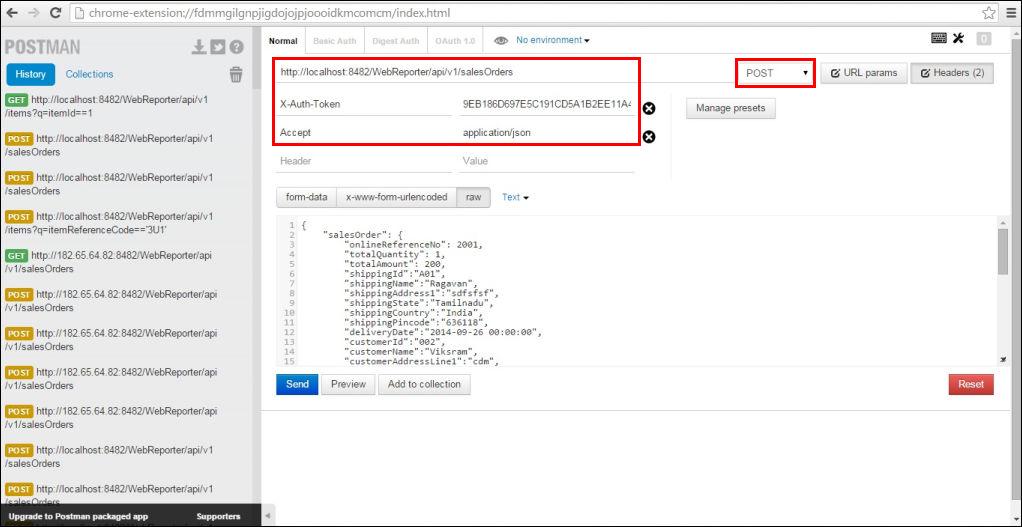Select the OAuth 1.0 tab
This screenshot has width=1022, height=527.
tap(455, 40)
